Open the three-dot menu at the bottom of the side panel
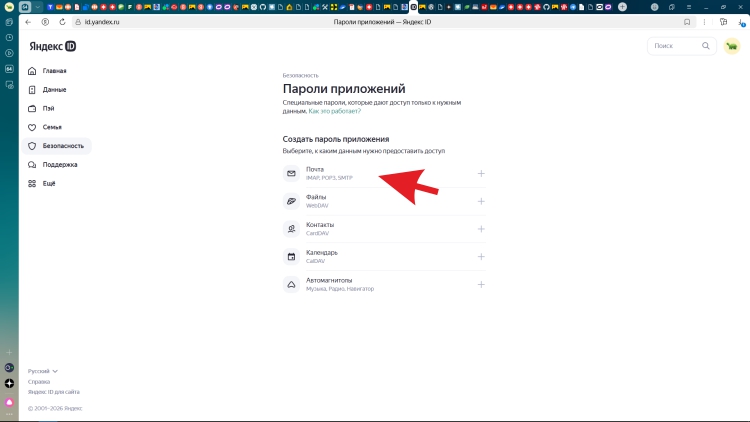The image size is (750, 422). [9, 414]
